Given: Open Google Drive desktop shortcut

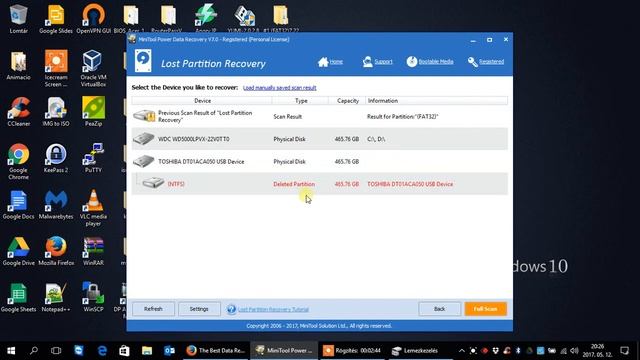Looking at the screenshot, I should [x=18, y=251].
